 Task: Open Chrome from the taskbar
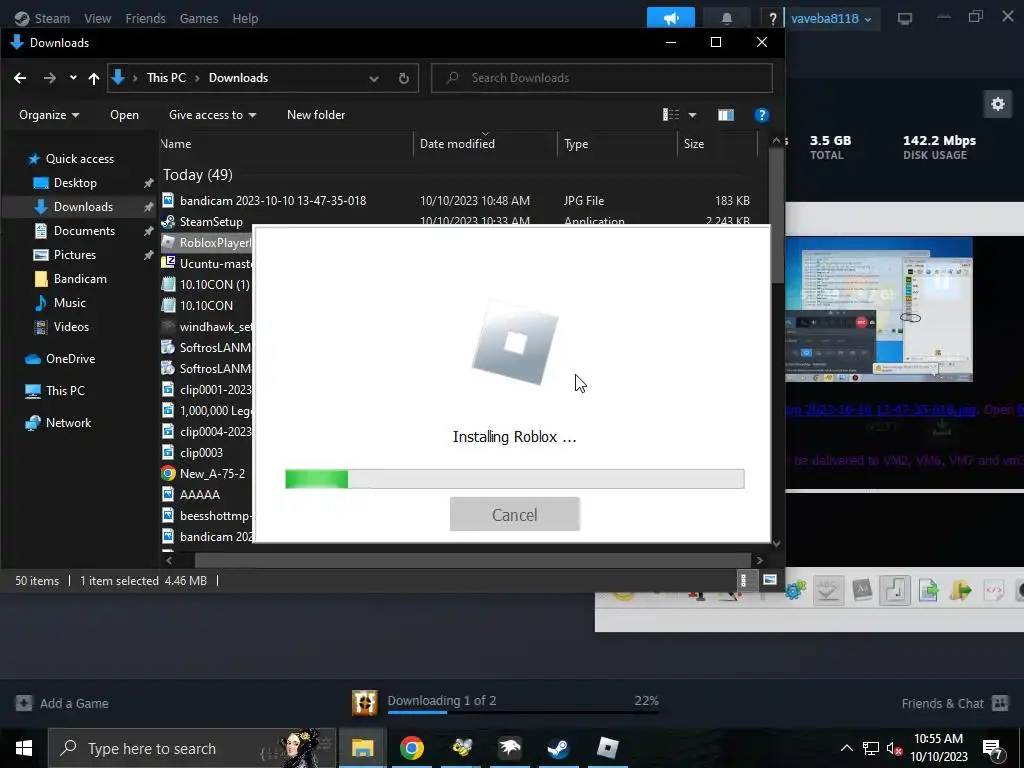pyautogui.click(x=411, y=748)
